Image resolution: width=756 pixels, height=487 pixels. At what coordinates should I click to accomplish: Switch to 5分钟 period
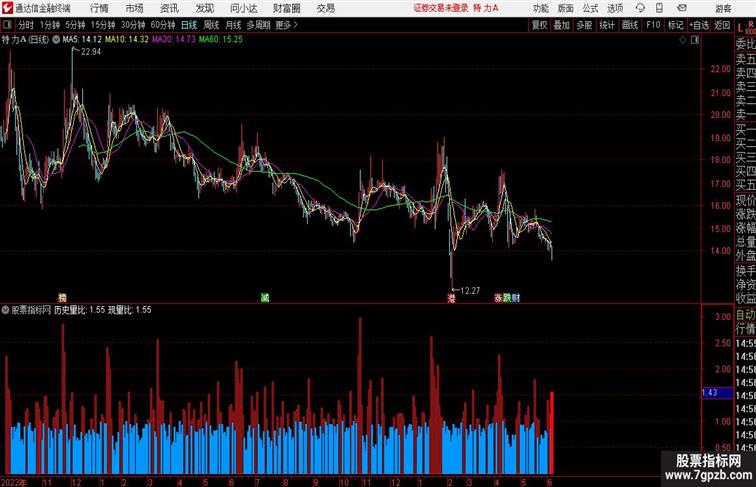[x=75, y=25]
